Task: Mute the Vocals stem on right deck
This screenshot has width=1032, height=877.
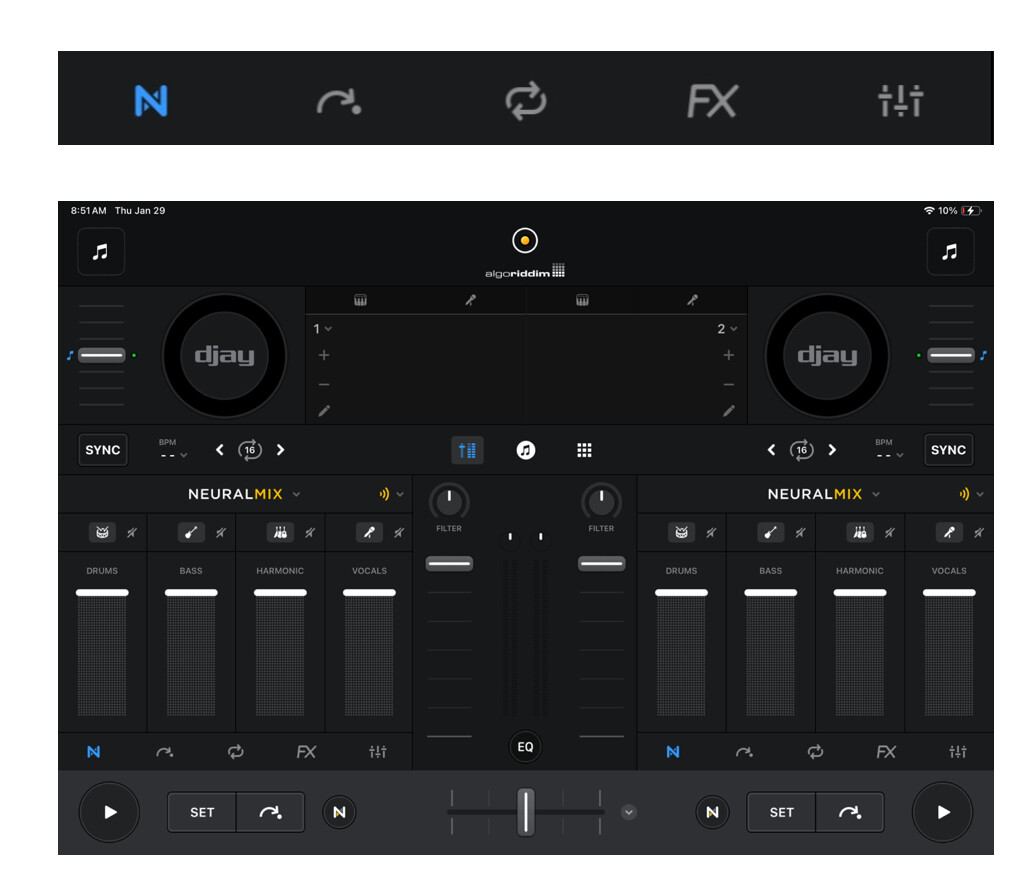Action: (979, 533)
